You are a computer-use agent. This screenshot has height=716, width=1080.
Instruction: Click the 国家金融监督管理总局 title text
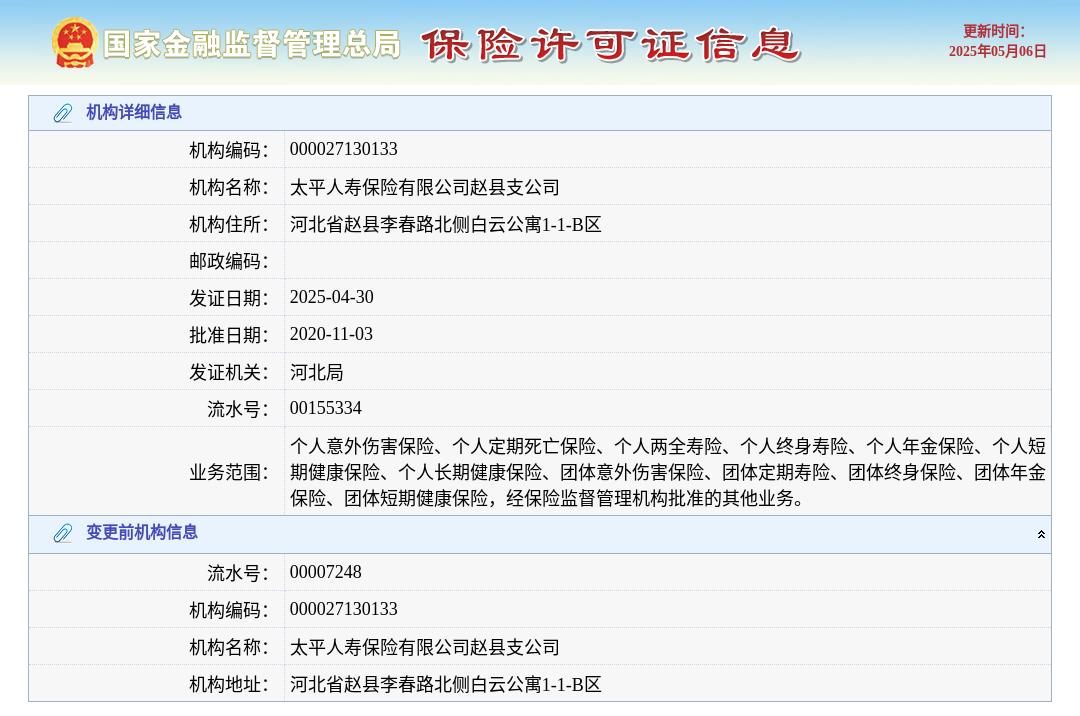[x=252, y=44]
